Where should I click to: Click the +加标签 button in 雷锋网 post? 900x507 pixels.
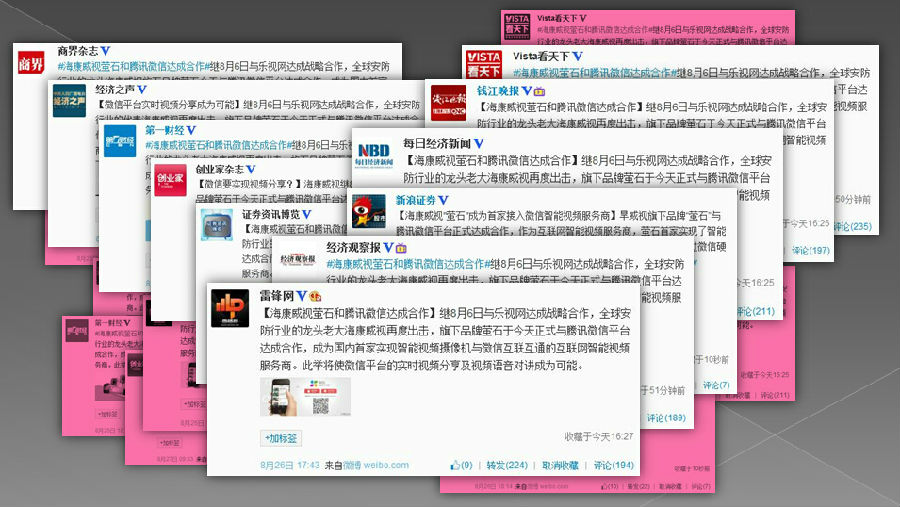(281, 438)
